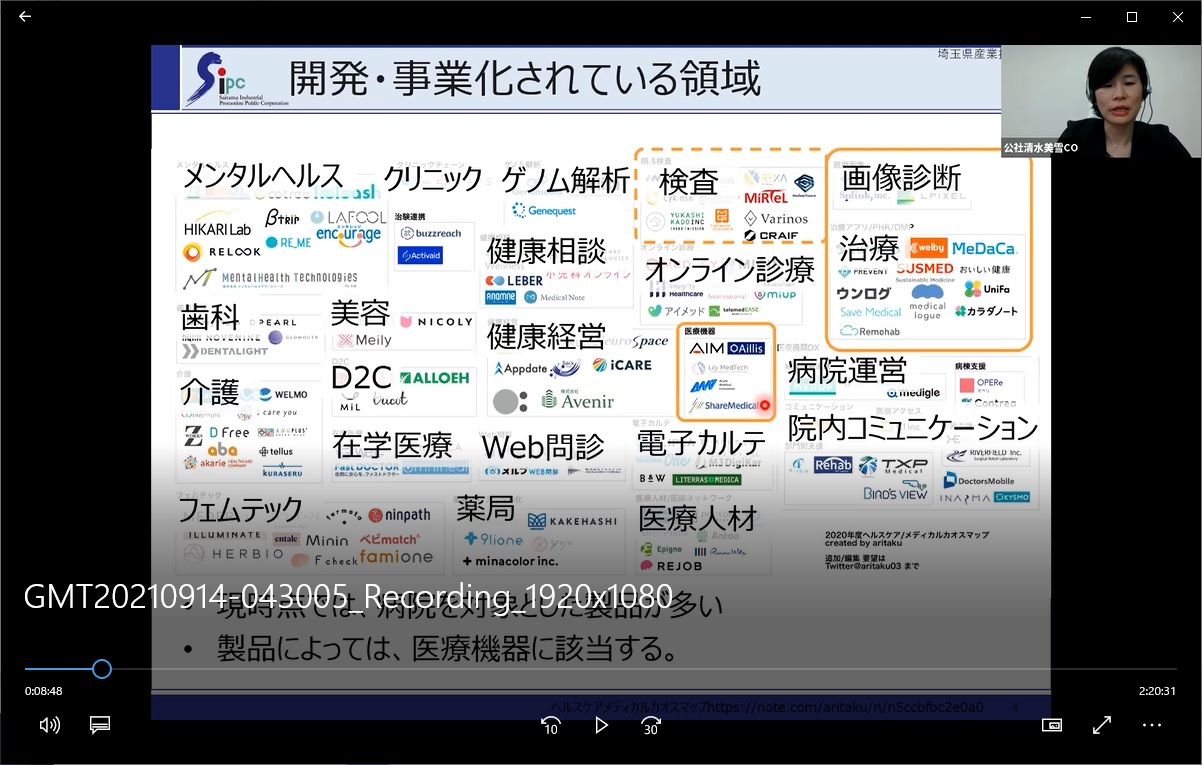1202x765 pixels.
Task: Click the 医療人材 heading
Action: [x=698, y=517]
